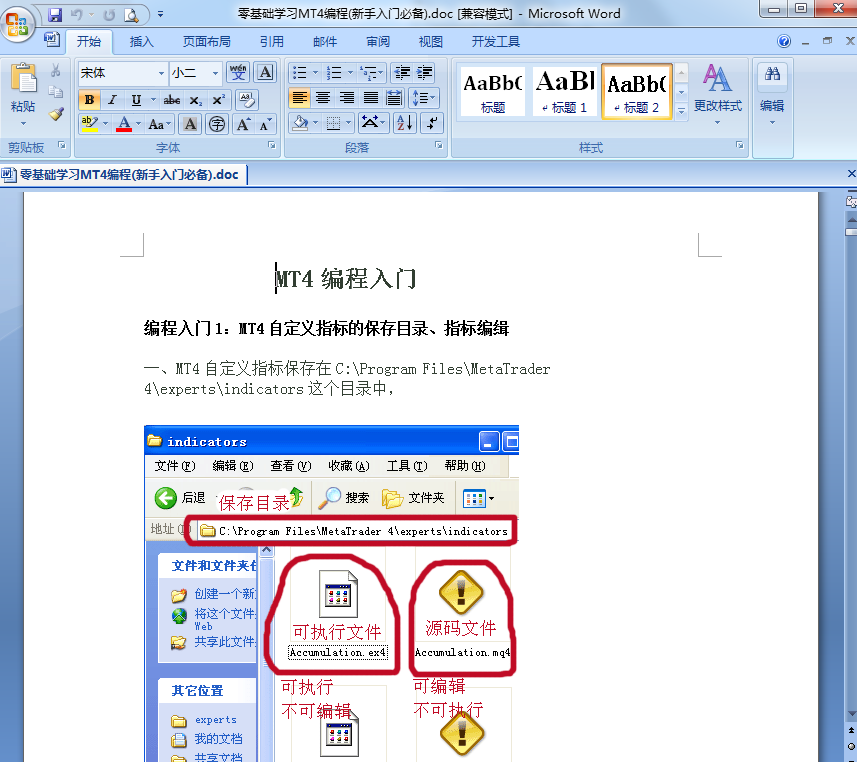This screenshot has height=762, width=857.
Task: Apply paragraph shading fill color
Action: pos(300,123)
